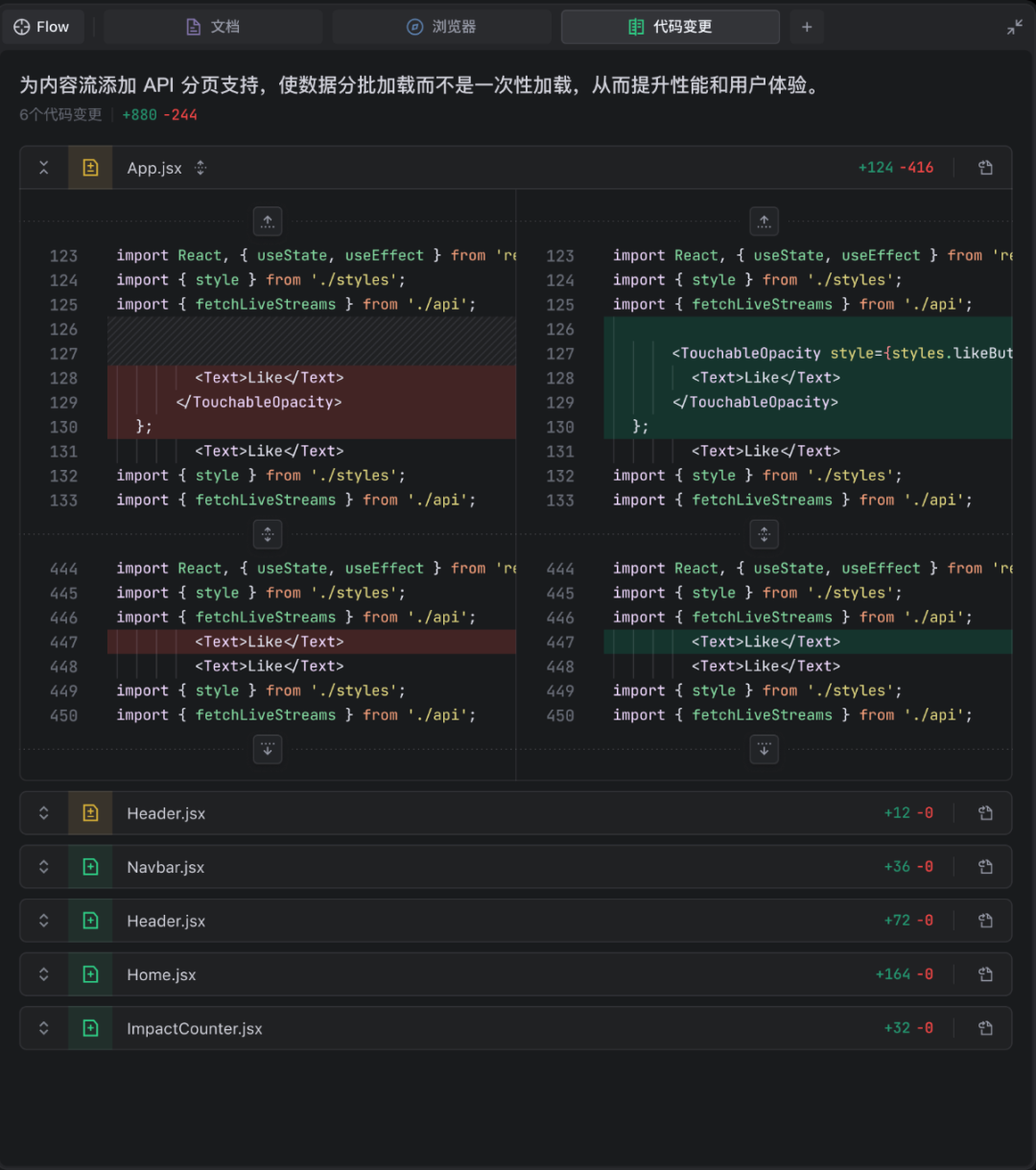The image size is (1036, 1170).
Task: Copy icon on Header.jsx +12 row
Action: point(985,813)
